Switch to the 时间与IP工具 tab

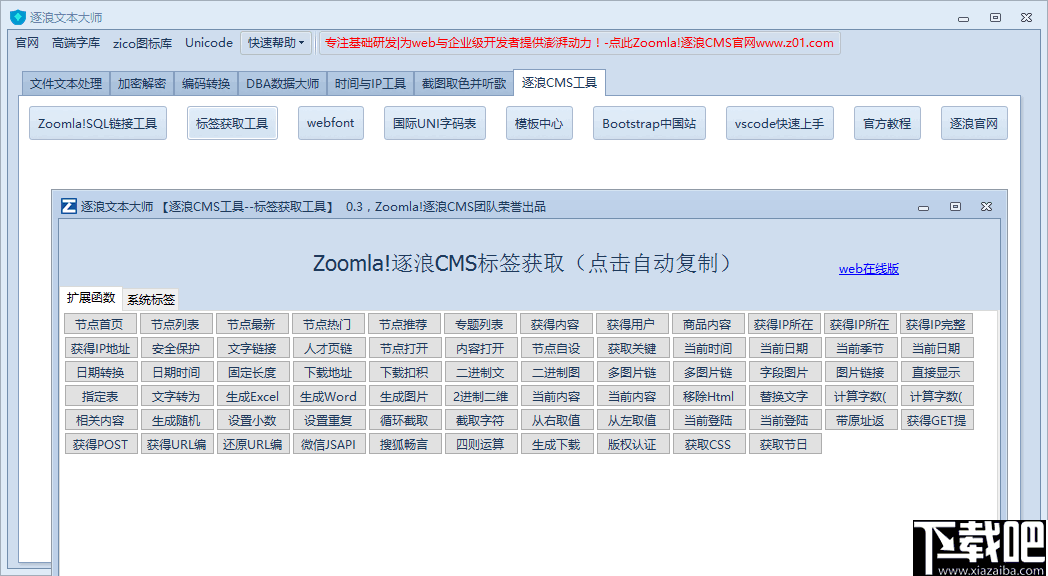(x=370, y=84)
